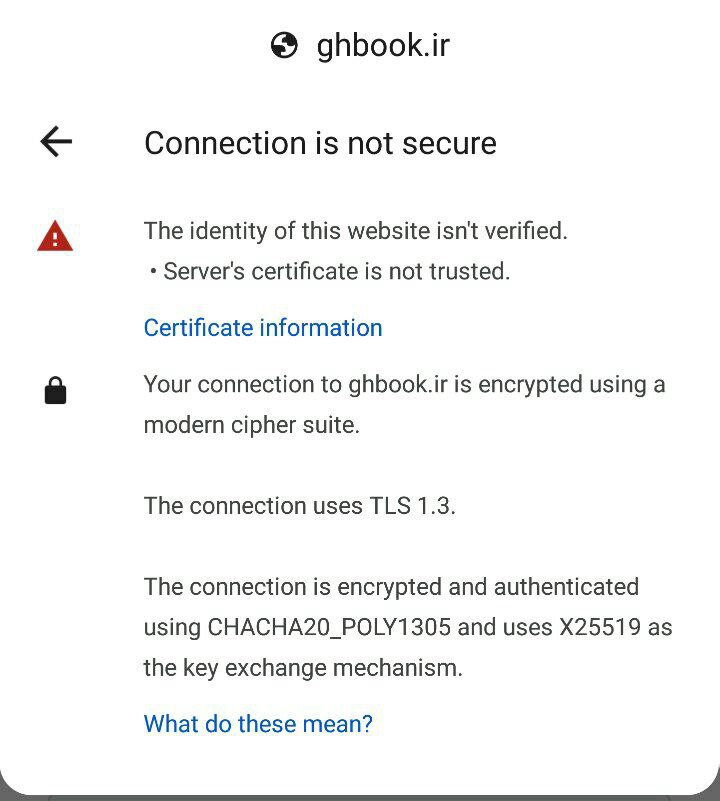Click 'The connection uses TLS 1.3.' text
The image size is (720, 801).
pyautogui.click(x=300, y=506)
